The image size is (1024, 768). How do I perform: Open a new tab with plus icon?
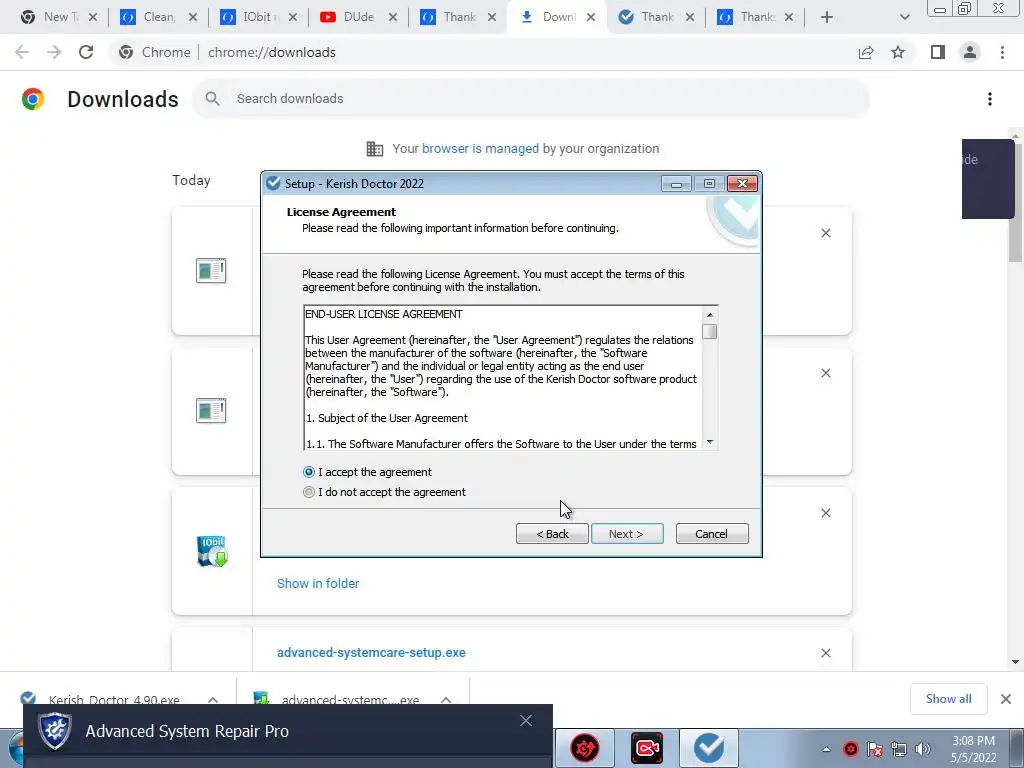click(827, 17)
